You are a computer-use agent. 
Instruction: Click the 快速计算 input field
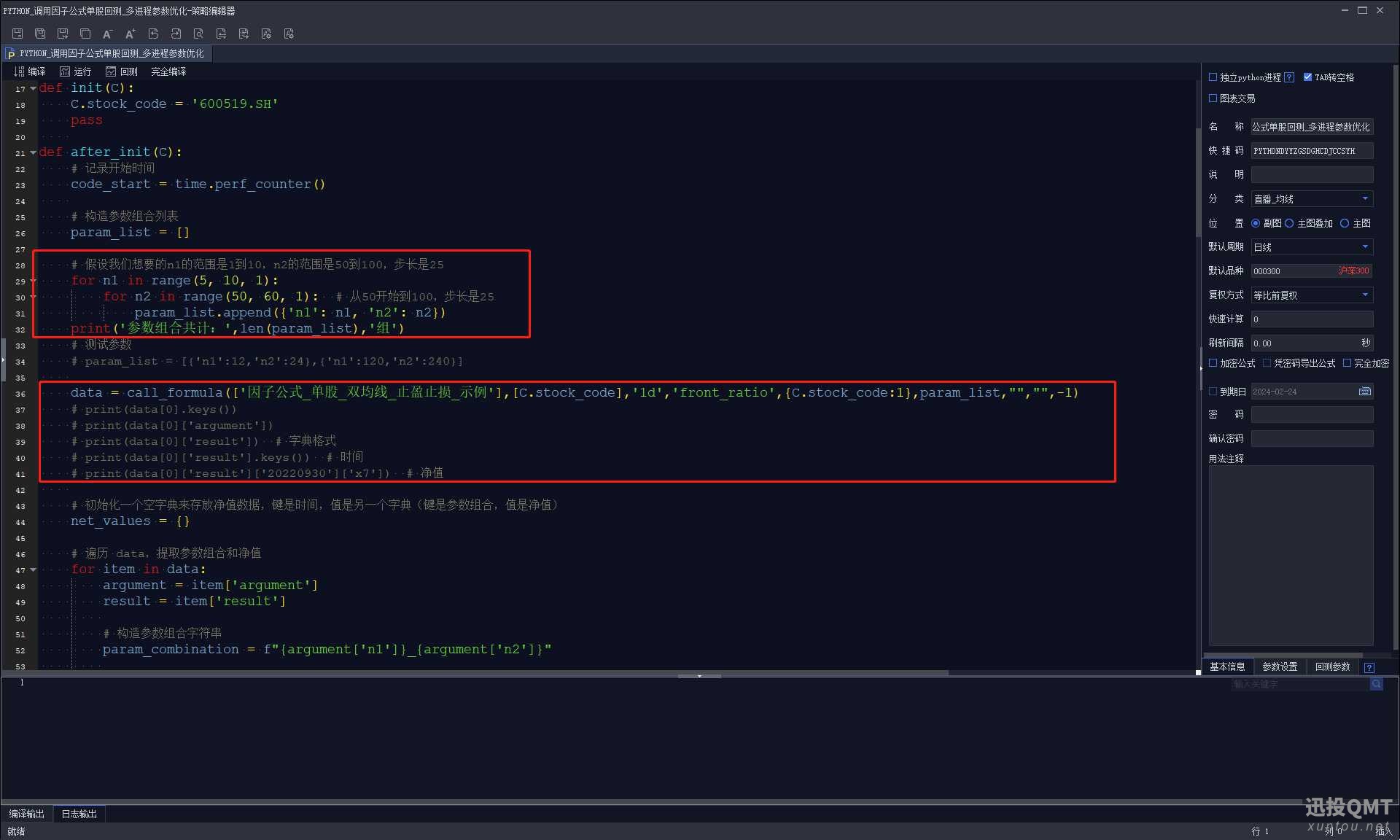coord(1312,319)
